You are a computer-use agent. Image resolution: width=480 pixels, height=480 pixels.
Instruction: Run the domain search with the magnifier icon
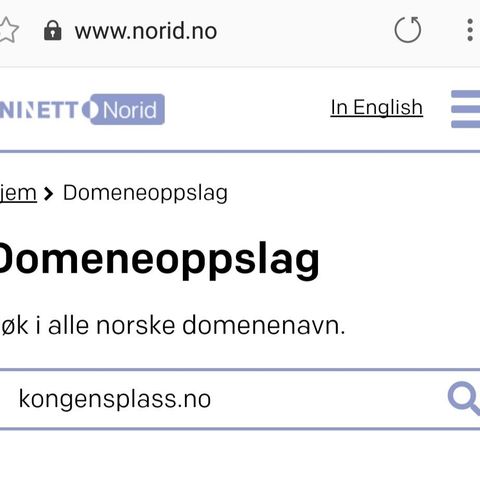[464, 398]
